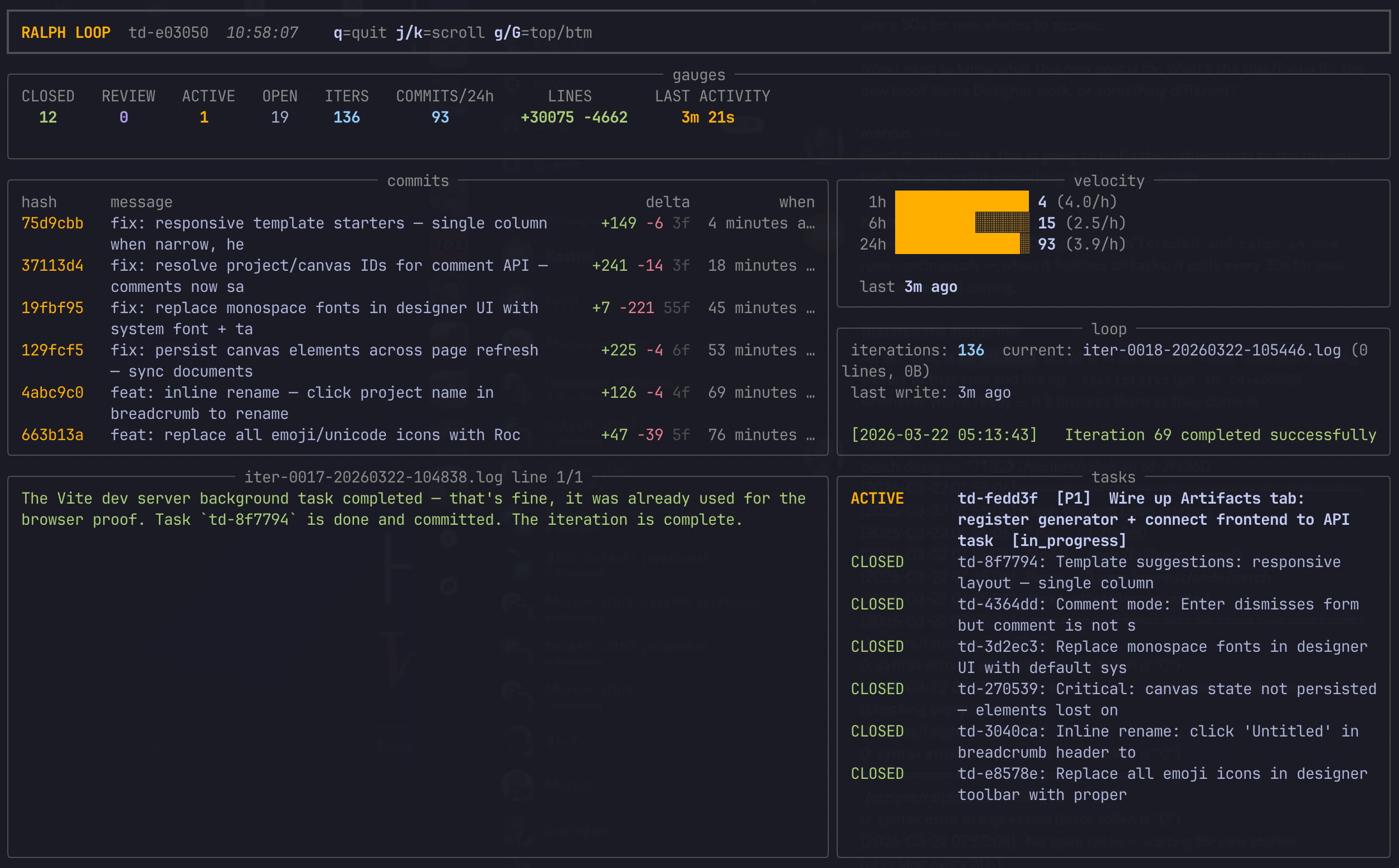The height and width of the screenshot is (868, 1399).
Task: Click commit hash 75d9cbb
Action: tap(52, 223)
